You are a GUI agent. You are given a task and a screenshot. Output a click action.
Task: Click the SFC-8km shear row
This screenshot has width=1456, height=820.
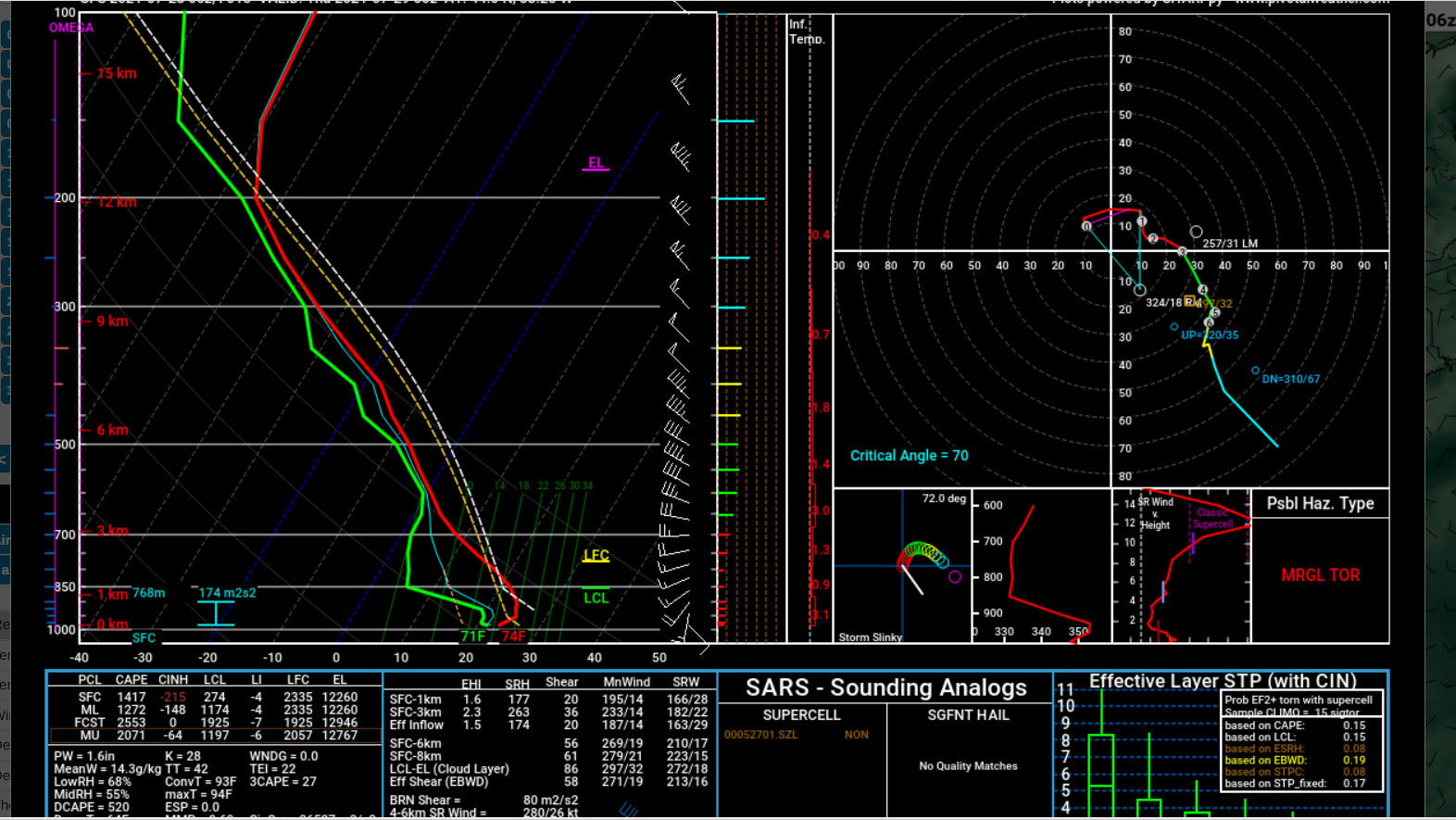tap(548, 756)
